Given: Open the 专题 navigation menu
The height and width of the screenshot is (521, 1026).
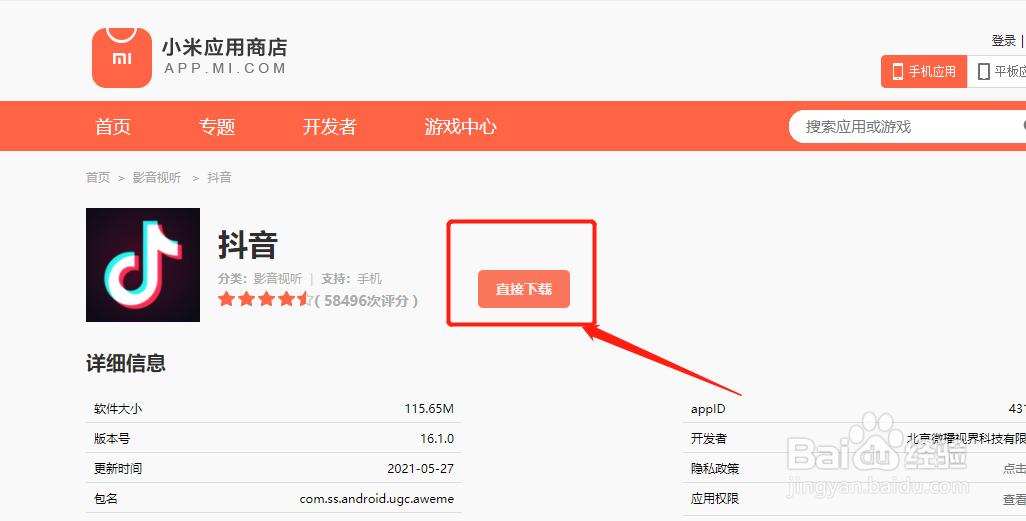Looking at the screenshot, I should point(217,126).
